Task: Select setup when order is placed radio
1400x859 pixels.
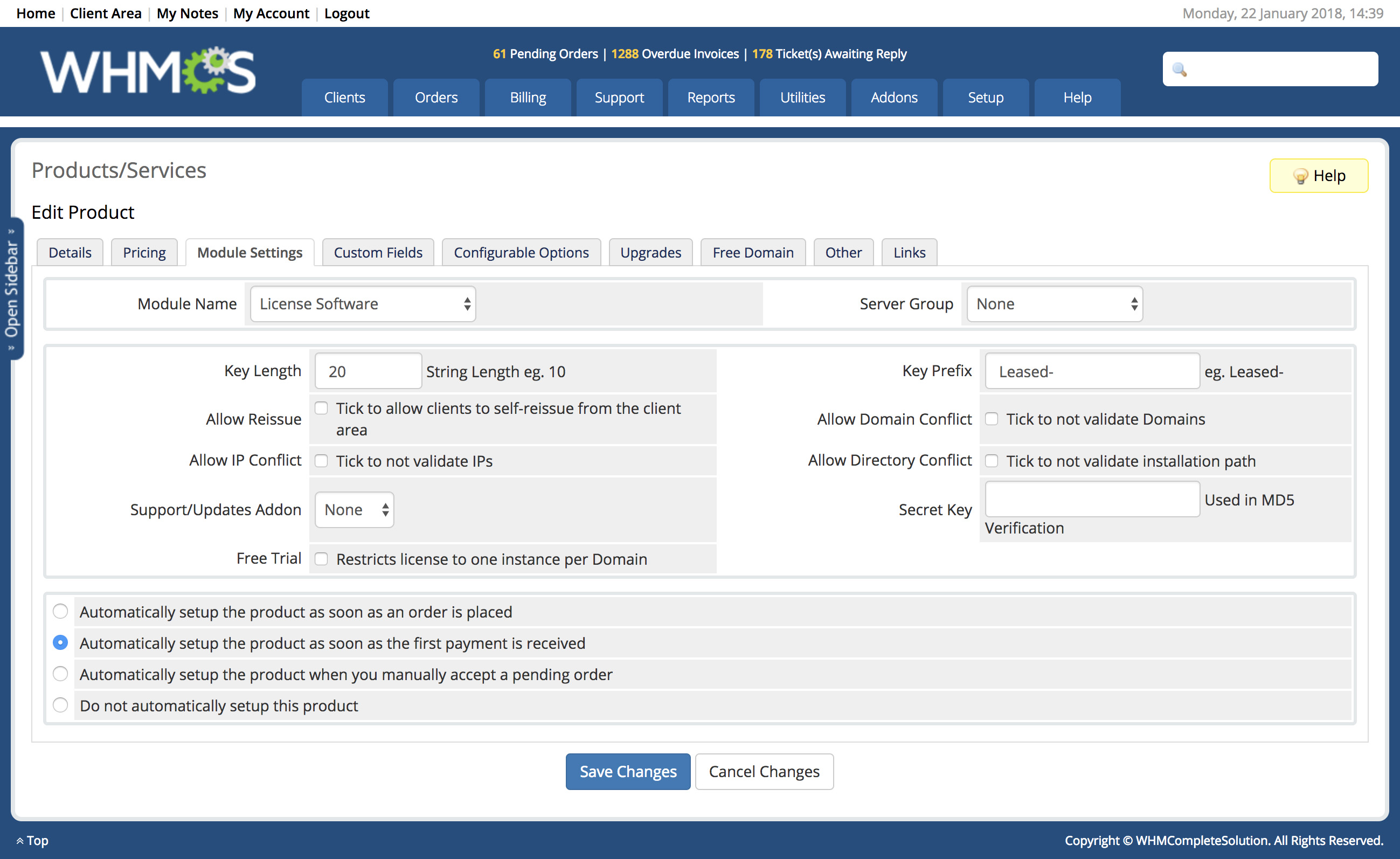Action: click(x=60, y=611)
